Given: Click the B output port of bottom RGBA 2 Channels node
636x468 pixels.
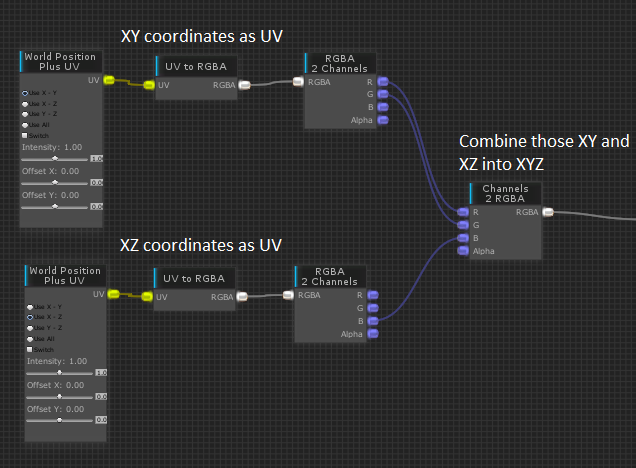Looking at the screenshot, I should point(373,321).
